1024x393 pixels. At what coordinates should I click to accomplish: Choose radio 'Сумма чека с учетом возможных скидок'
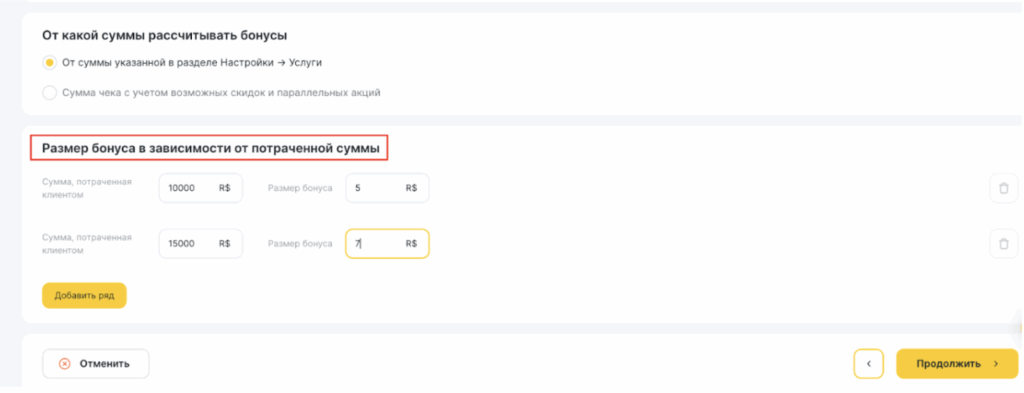(x=49, y=93)
